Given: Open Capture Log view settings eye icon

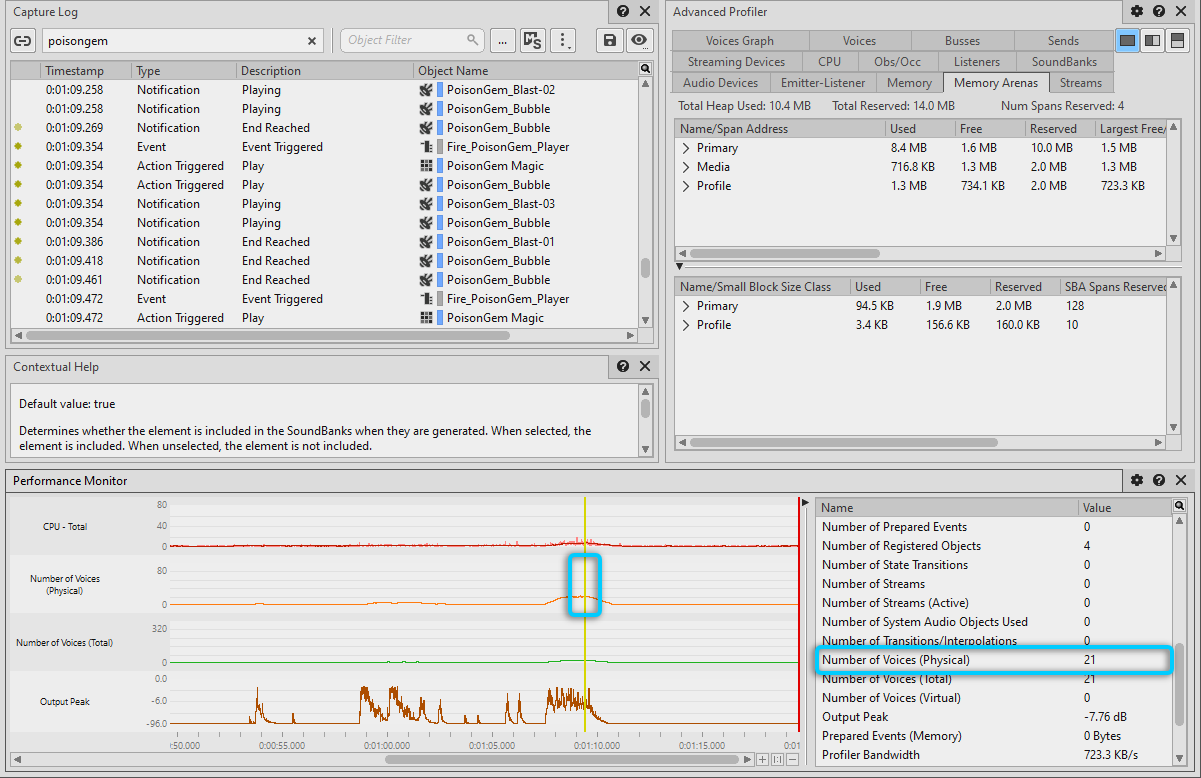Looking at the screenshot, I should coord(638,41).
